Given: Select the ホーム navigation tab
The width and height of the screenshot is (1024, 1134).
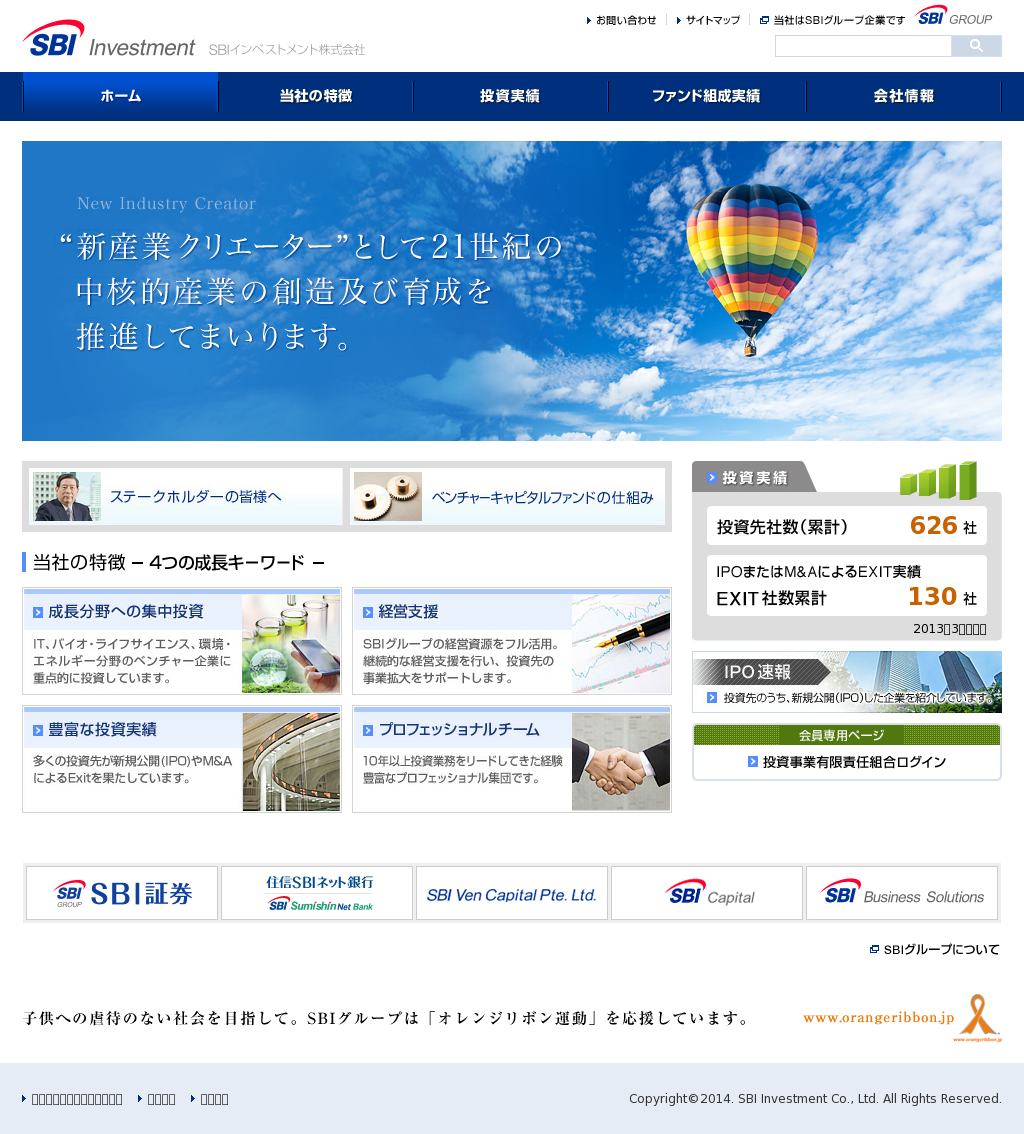Looking at the screenshot, I should 120,96.
